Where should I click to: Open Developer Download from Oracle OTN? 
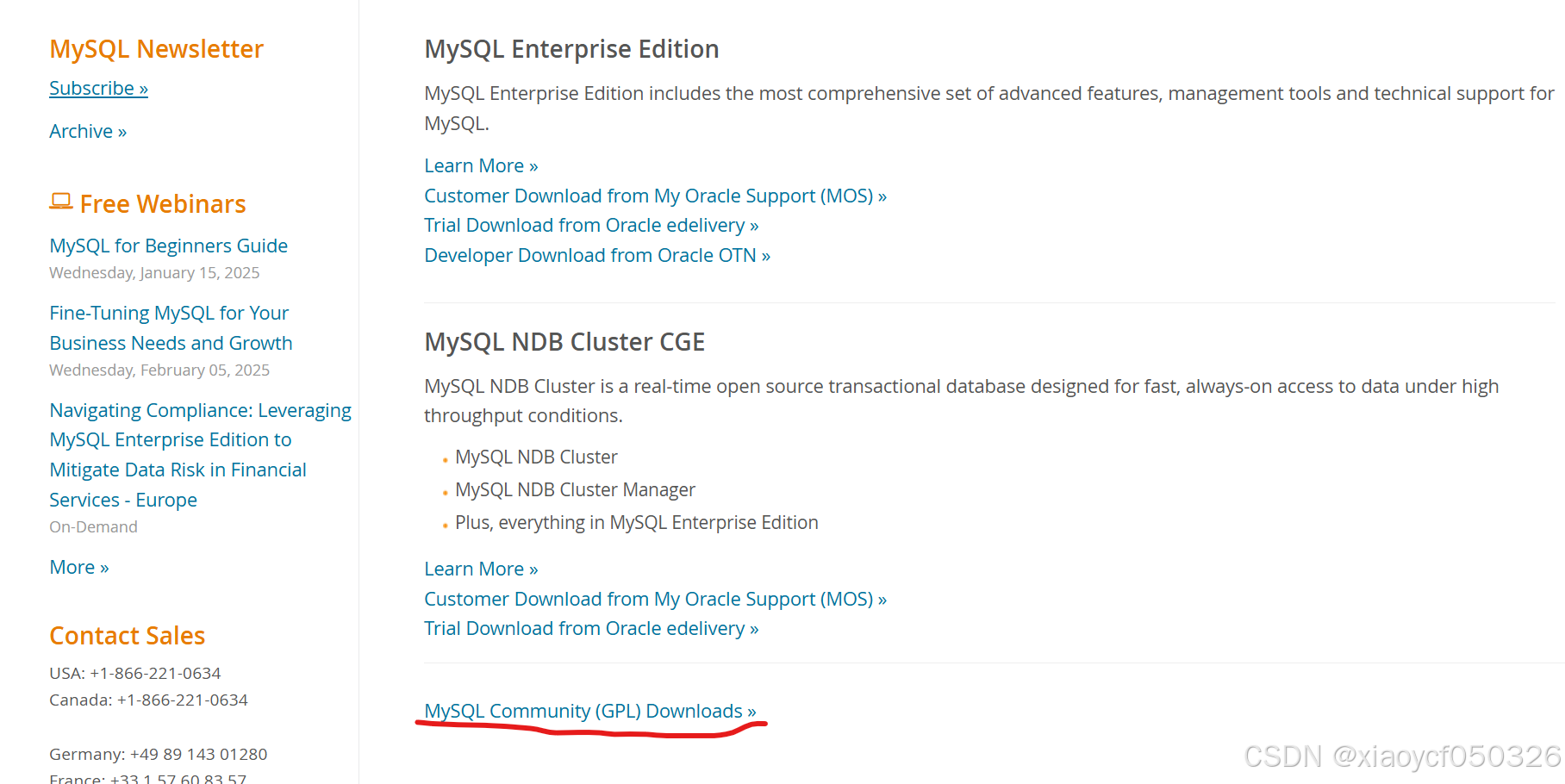click(x=597, y=255)
